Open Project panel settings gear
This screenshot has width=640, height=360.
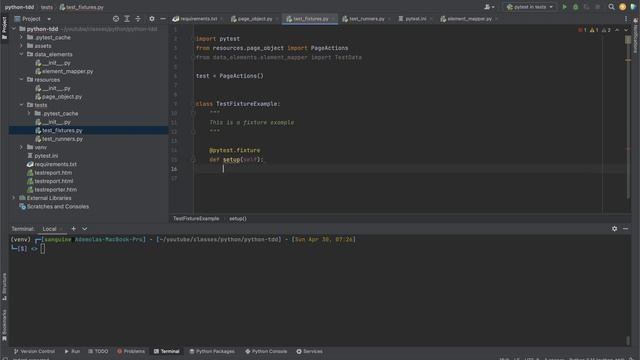[152, 19]
